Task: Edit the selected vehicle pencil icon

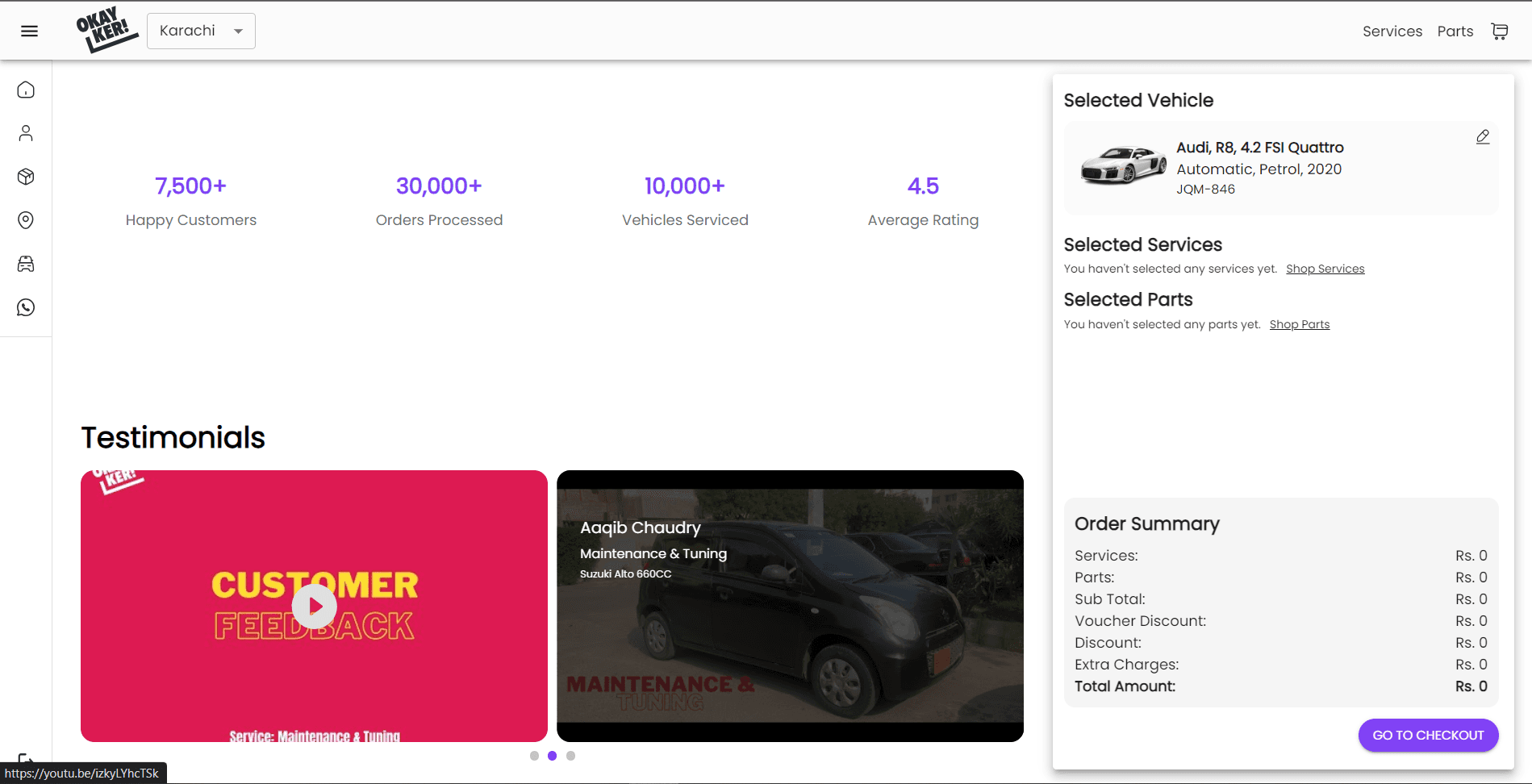Action: point(1483,137)
